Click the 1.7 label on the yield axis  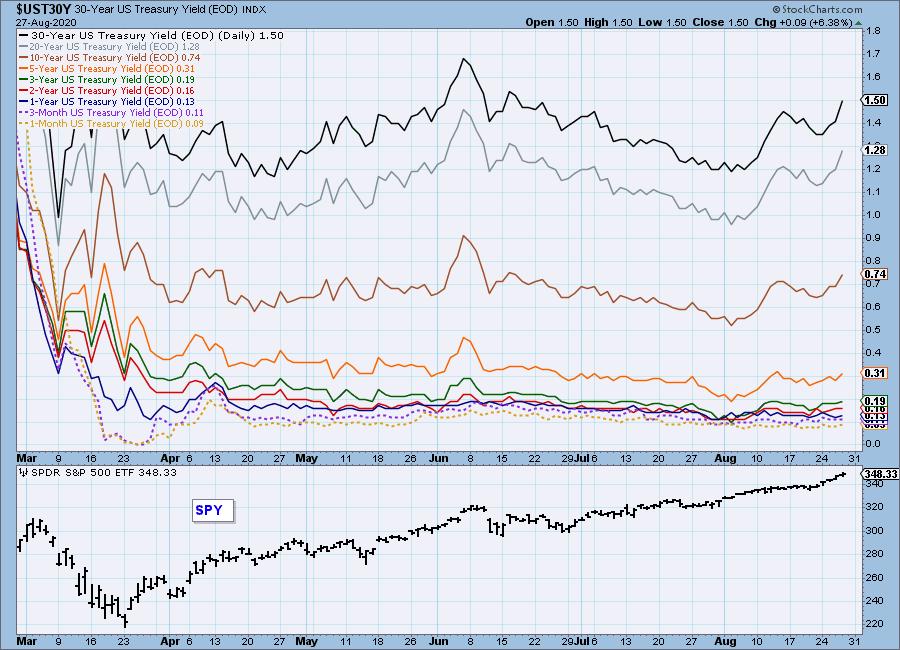873,53
